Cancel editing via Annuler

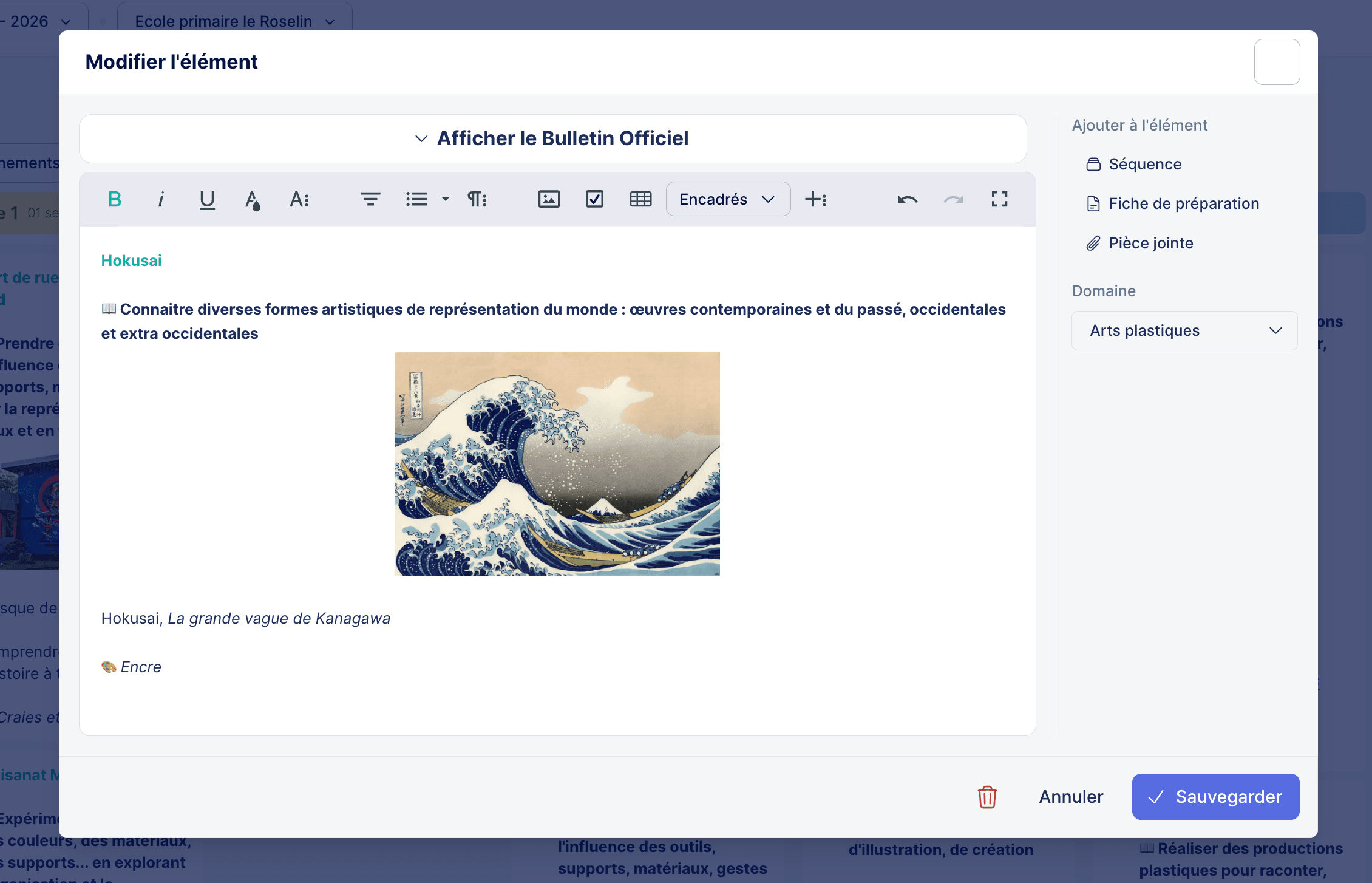pyautogui.click(x=1070, y=797)
